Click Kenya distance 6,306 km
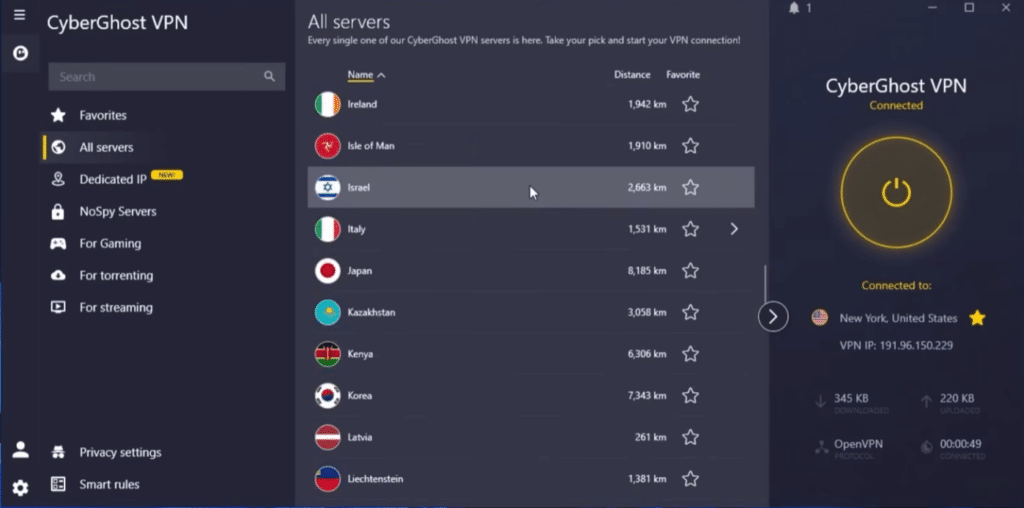The height and width of the screenshot is (508, 1024). coord(647,355)
